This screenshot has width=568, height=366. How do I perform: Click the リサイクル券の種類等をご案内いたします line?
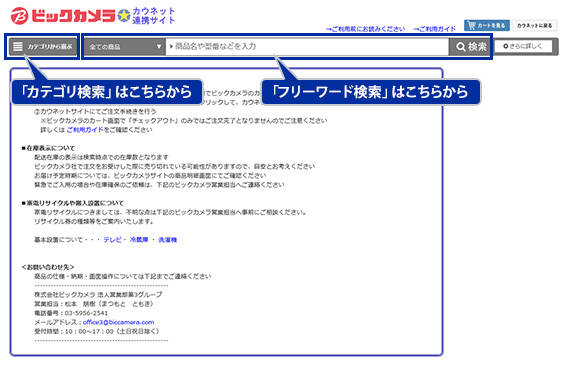(94, 221)
